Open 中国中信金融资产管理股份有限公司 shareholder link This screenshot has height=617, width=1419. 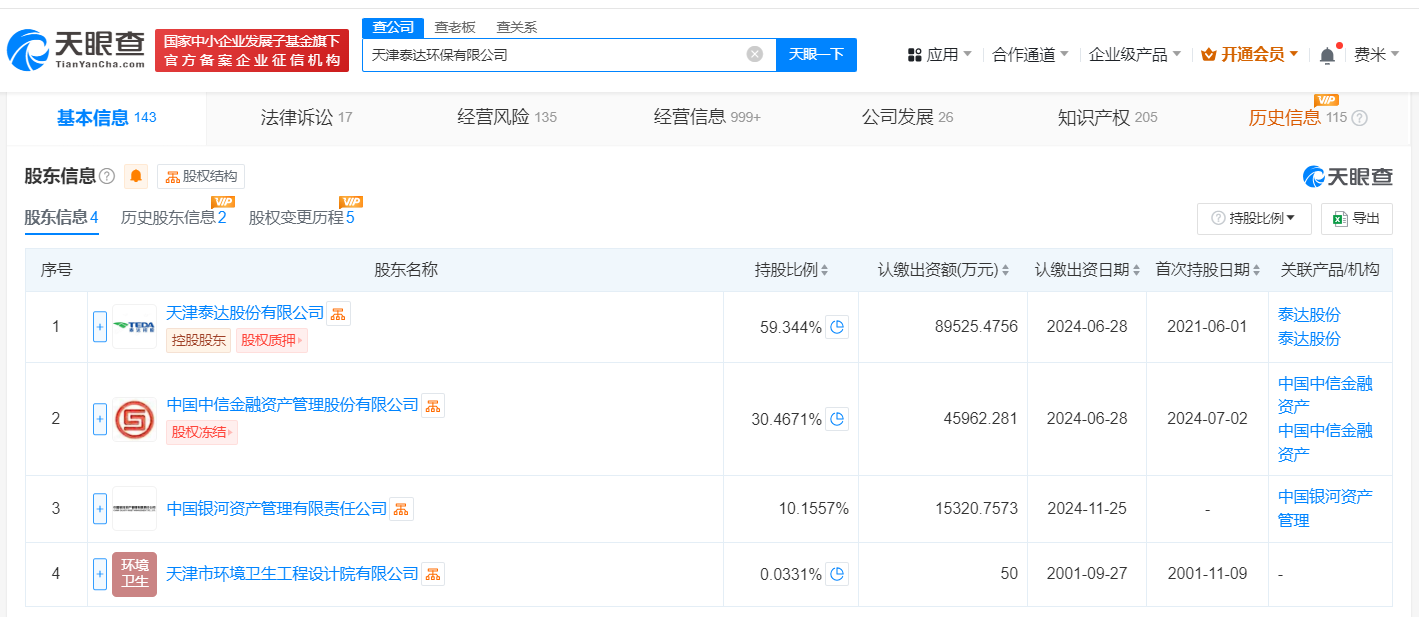[292, 405]
